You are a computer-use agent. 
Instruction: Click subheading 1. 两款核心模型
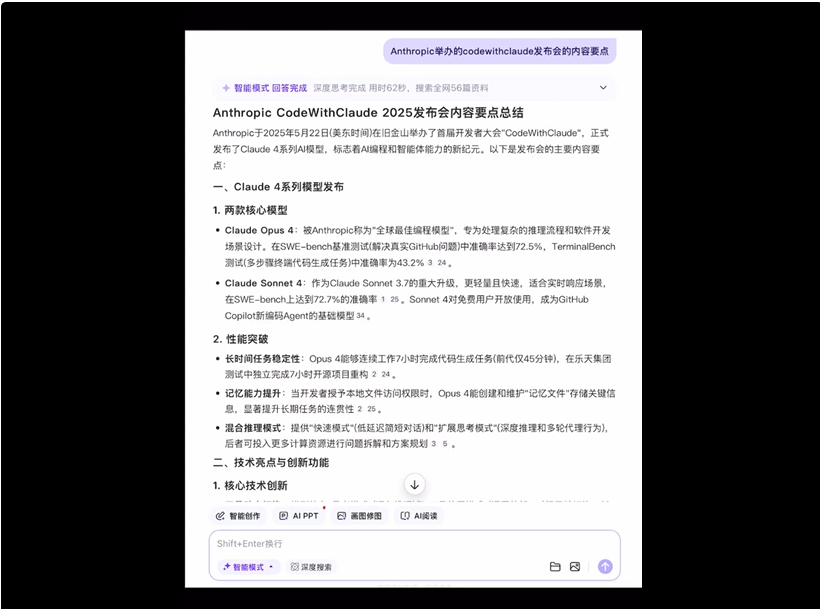[250, 210]
